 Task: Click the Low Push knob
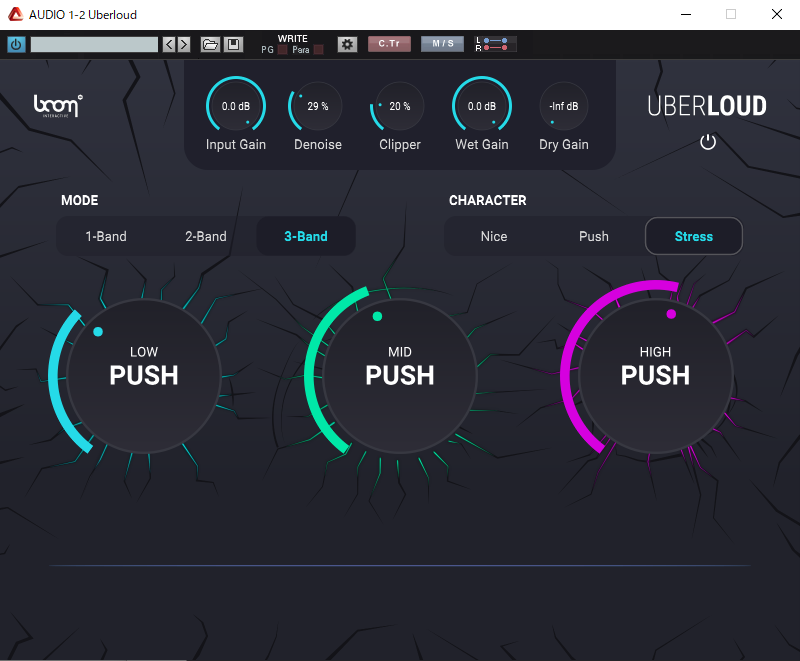[144, 376]
